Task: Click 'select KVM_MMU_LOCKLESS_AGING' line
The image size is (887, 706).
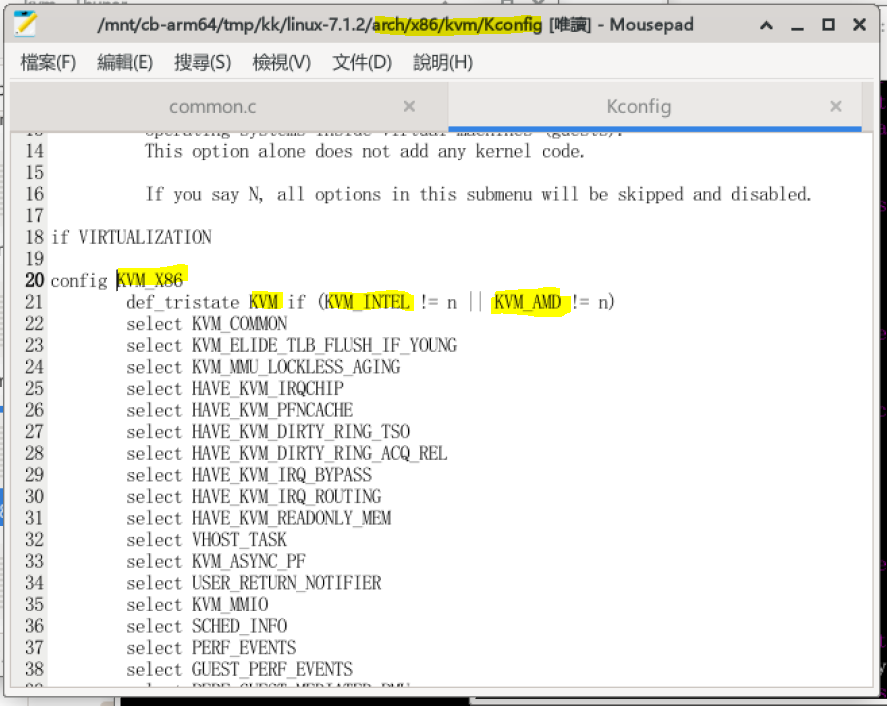Action: click(x=263, y=367)
